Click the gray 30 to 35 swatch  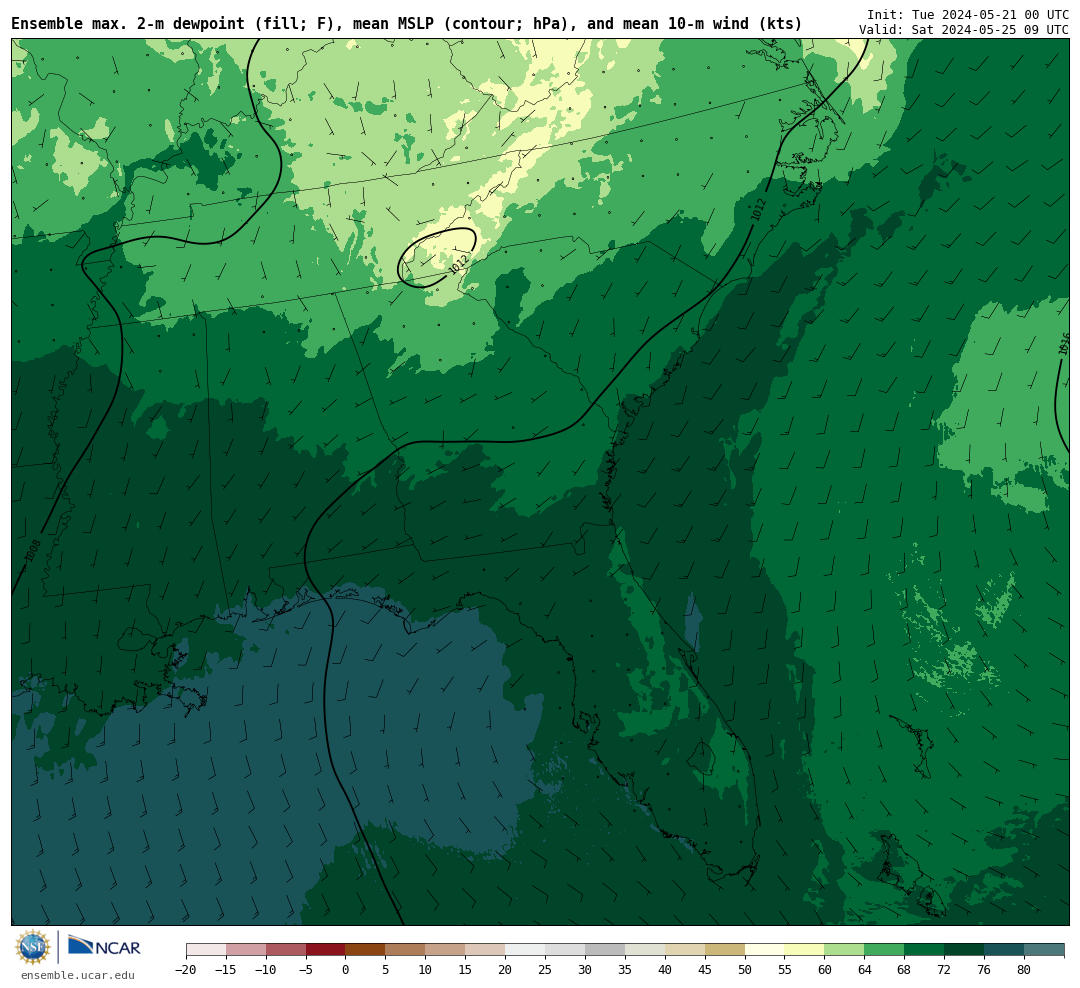click(605, 950)
